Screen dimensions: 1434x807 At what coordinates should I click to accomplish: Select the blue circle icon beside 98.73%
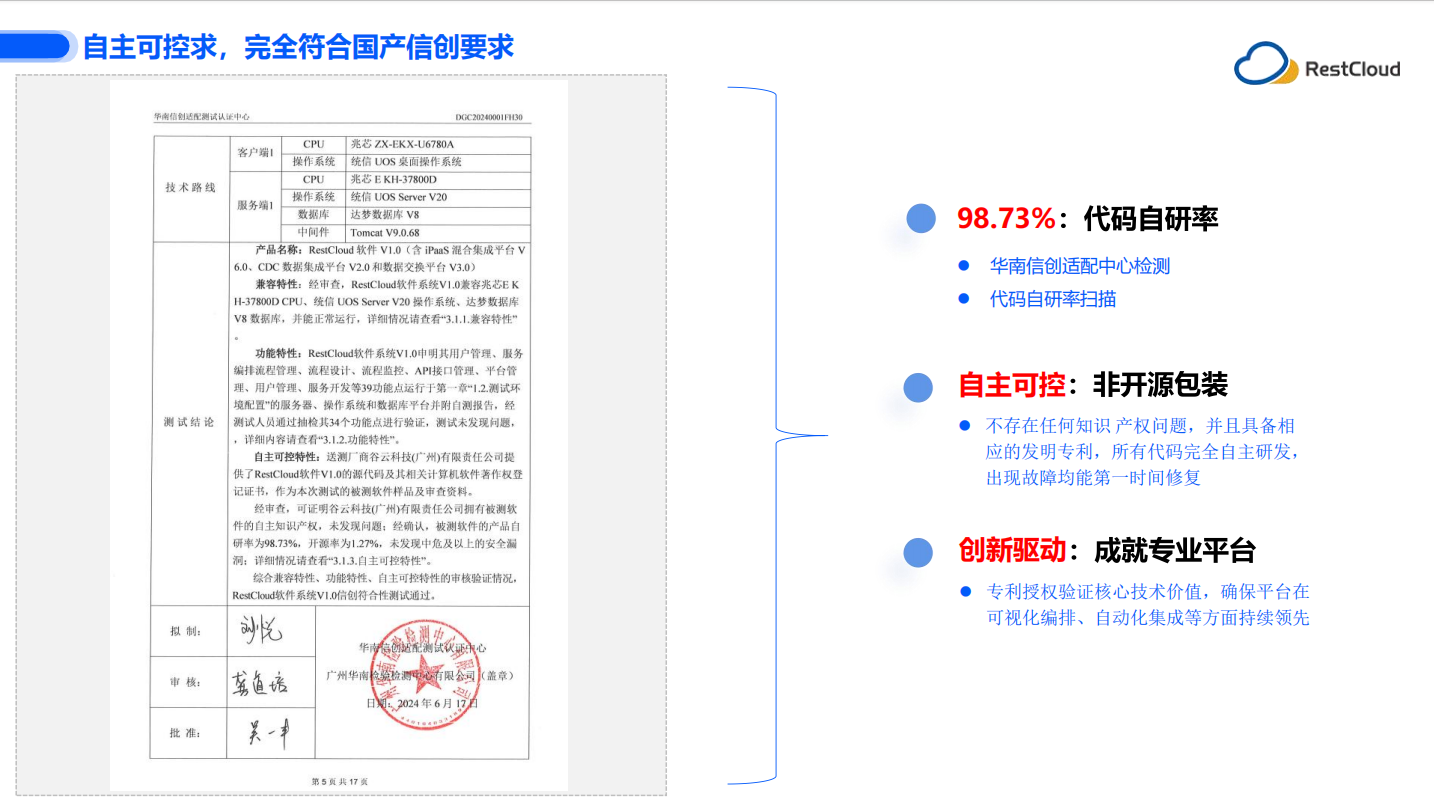click(x=919, y=218)
